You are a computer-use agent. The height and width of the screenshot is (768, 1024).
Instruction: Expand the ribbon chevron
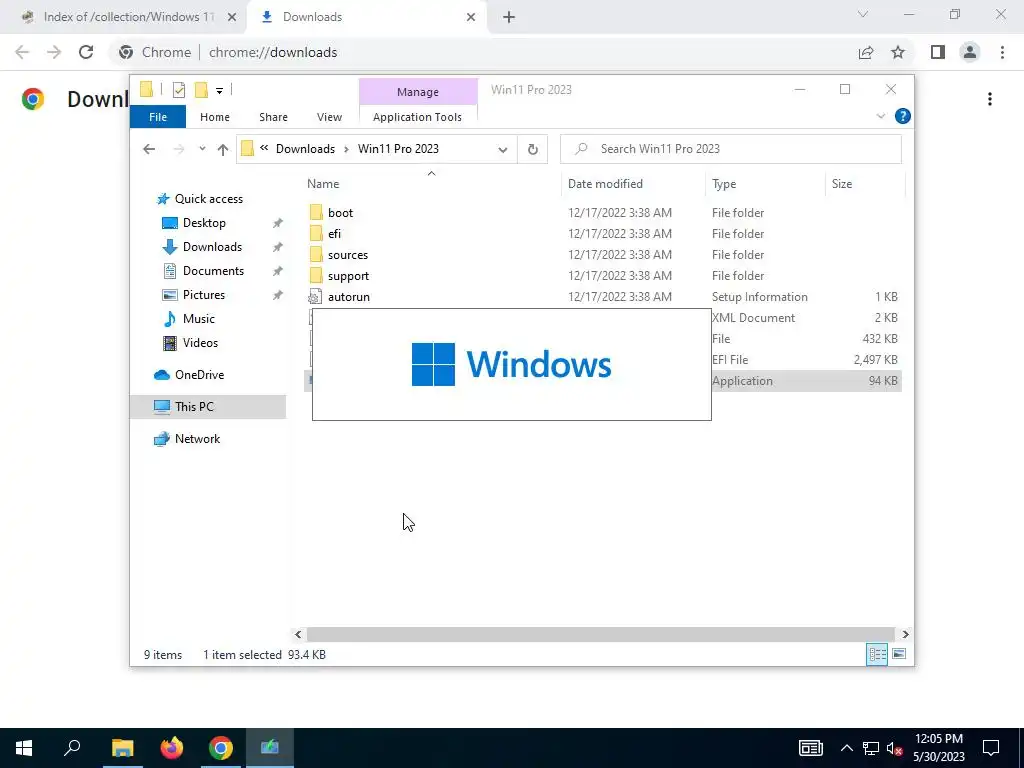(880, 116)
